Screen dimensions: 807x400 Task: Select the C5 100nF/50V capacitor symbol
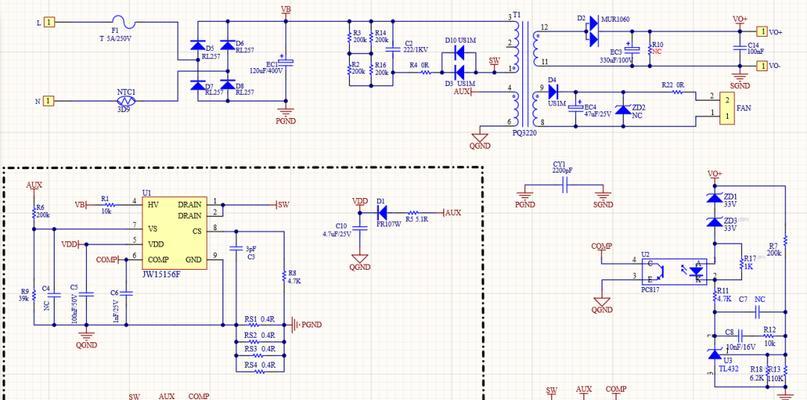86,295
